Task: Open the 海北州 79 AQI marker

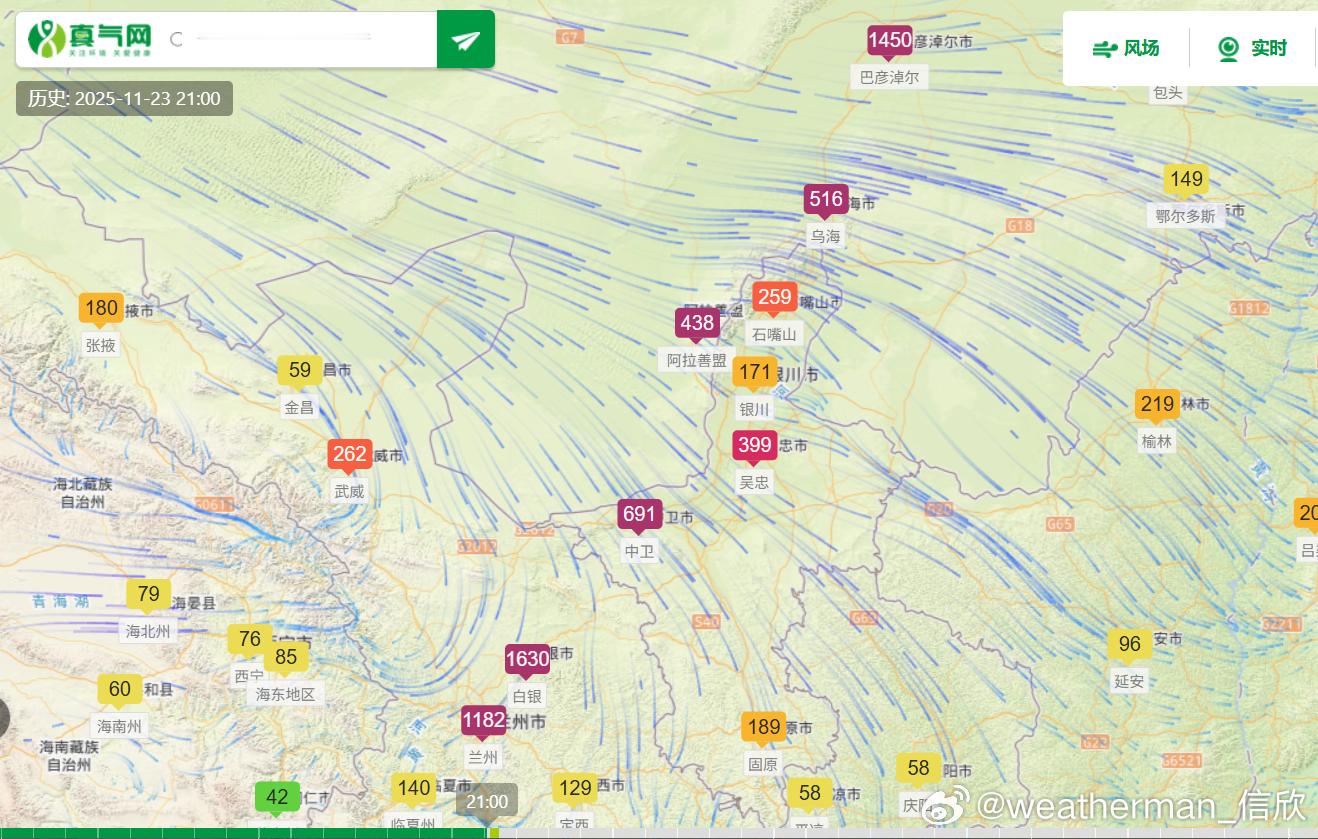Action: [148, 594]
